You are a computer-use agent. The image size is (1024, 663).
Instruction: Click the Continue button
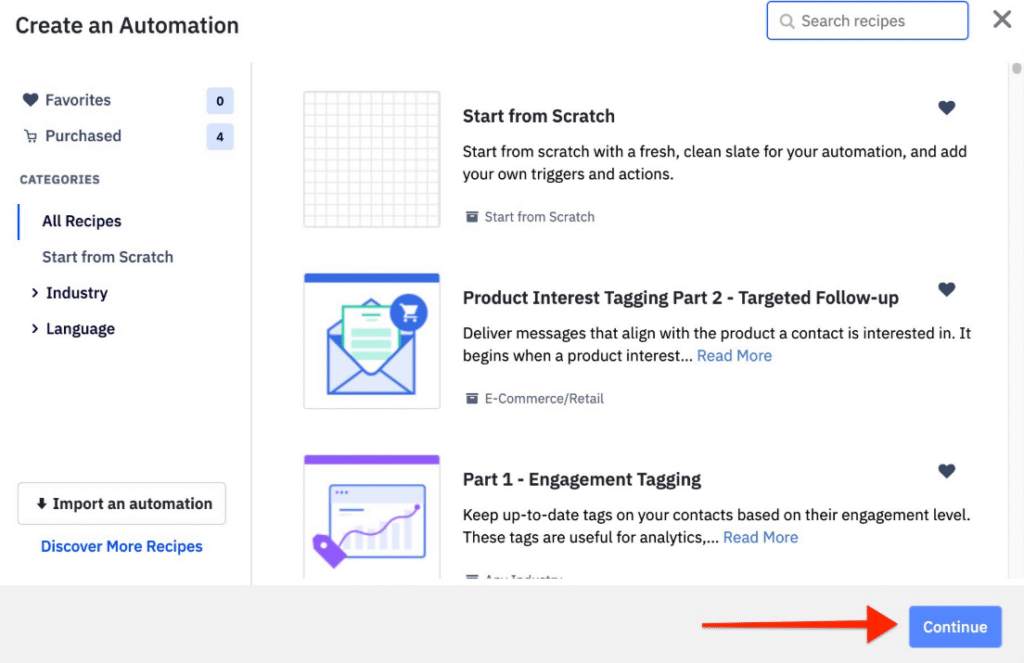coord(955,626)
